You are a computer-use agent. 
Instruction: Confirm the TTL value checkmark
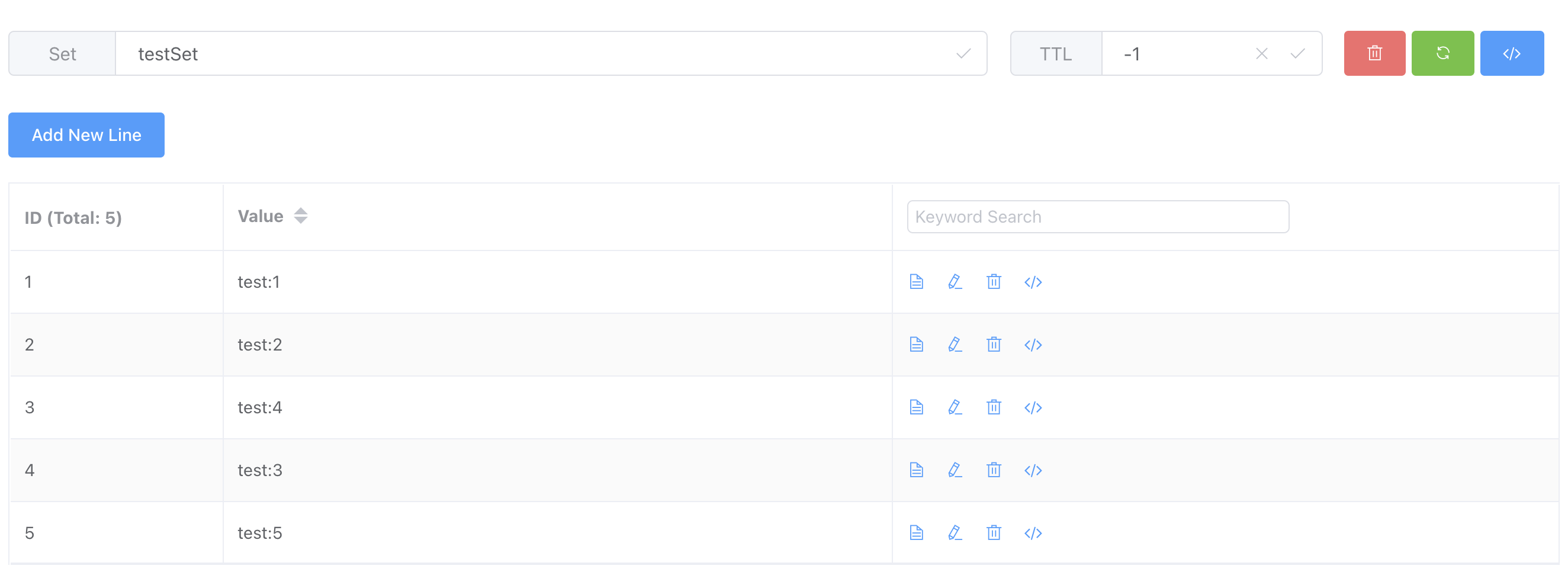[1297, 53]
